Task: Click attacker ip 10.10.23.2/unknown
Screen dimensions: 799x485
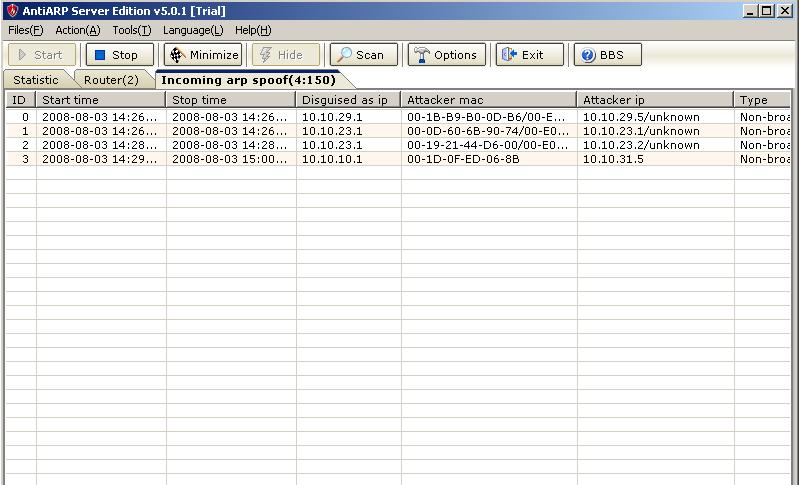Action: click(x=641, y=145)
